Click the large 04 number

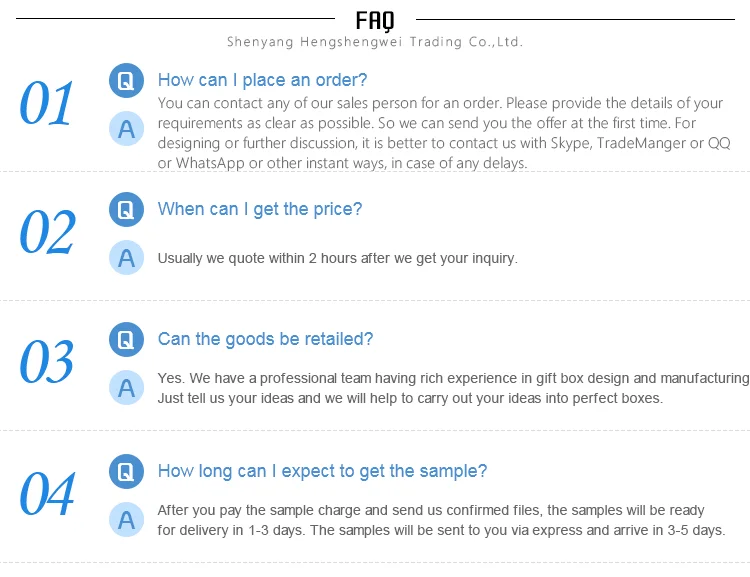(x=48, y=494)
